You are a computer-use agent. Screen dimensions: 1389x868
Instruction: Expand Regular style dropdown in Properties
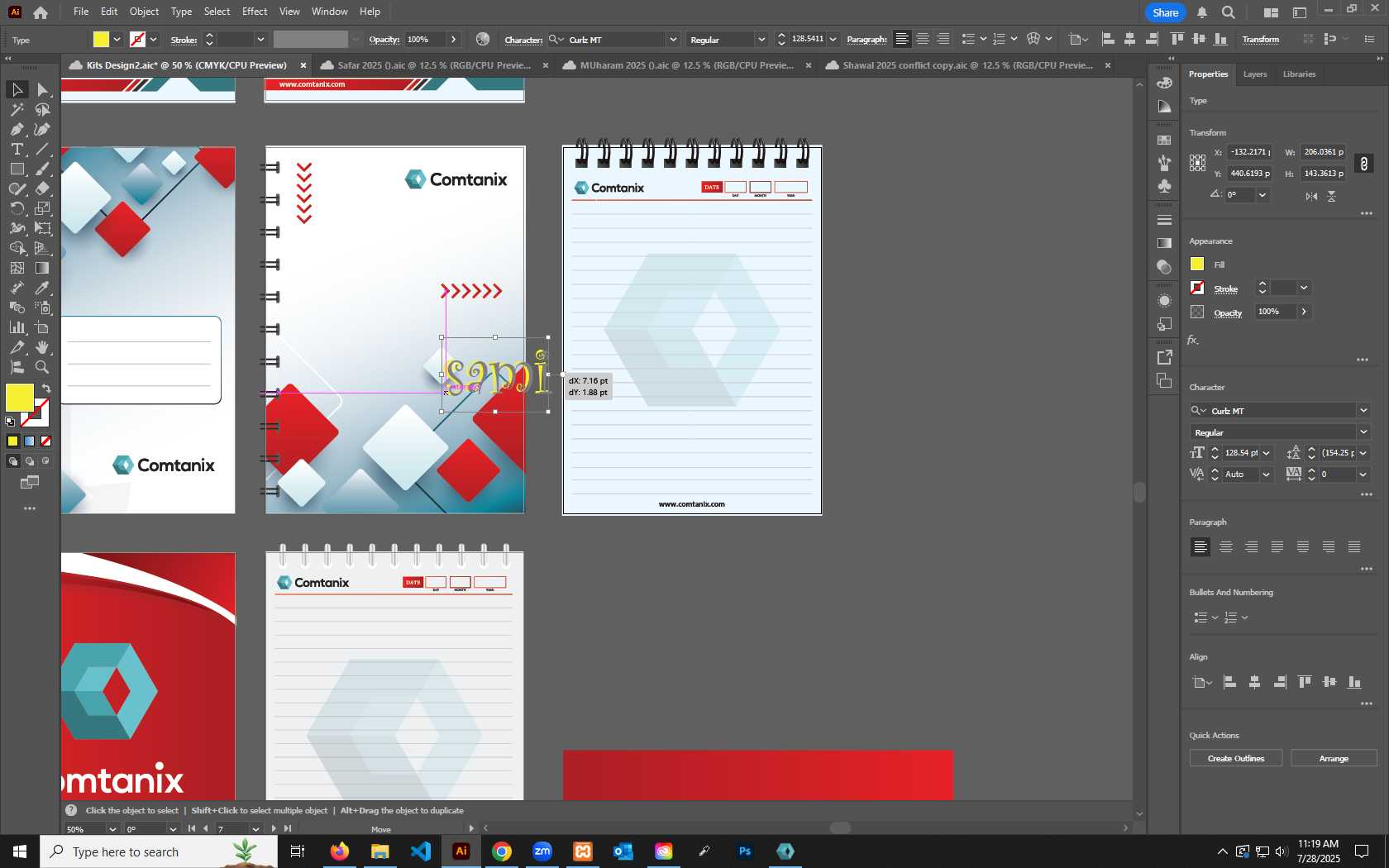pyautogui.click(x=1363, y=432)
